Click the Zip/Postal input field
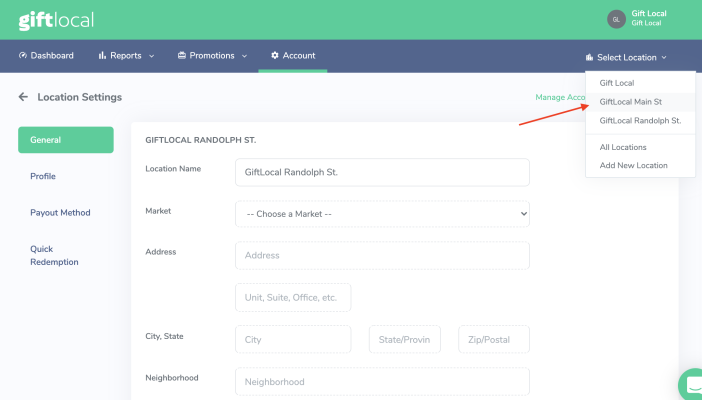The width and height of the screenshot is (702, 400). (x=494, y=340)
